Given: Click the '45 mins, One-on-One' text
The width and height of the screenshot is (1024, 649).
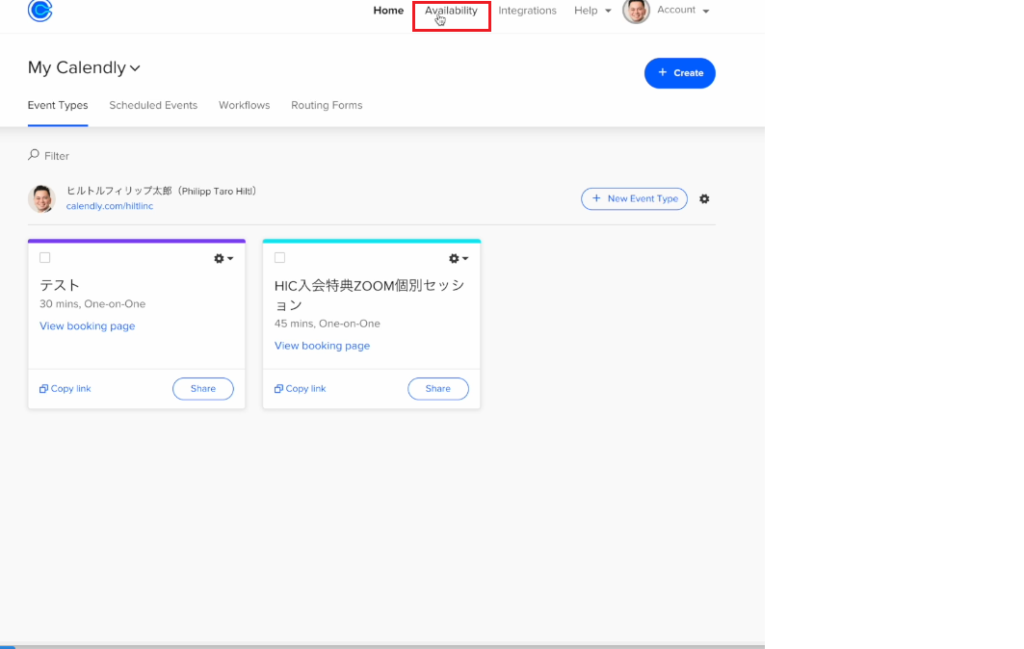Looking at the screenshot, I should (327, 323).
